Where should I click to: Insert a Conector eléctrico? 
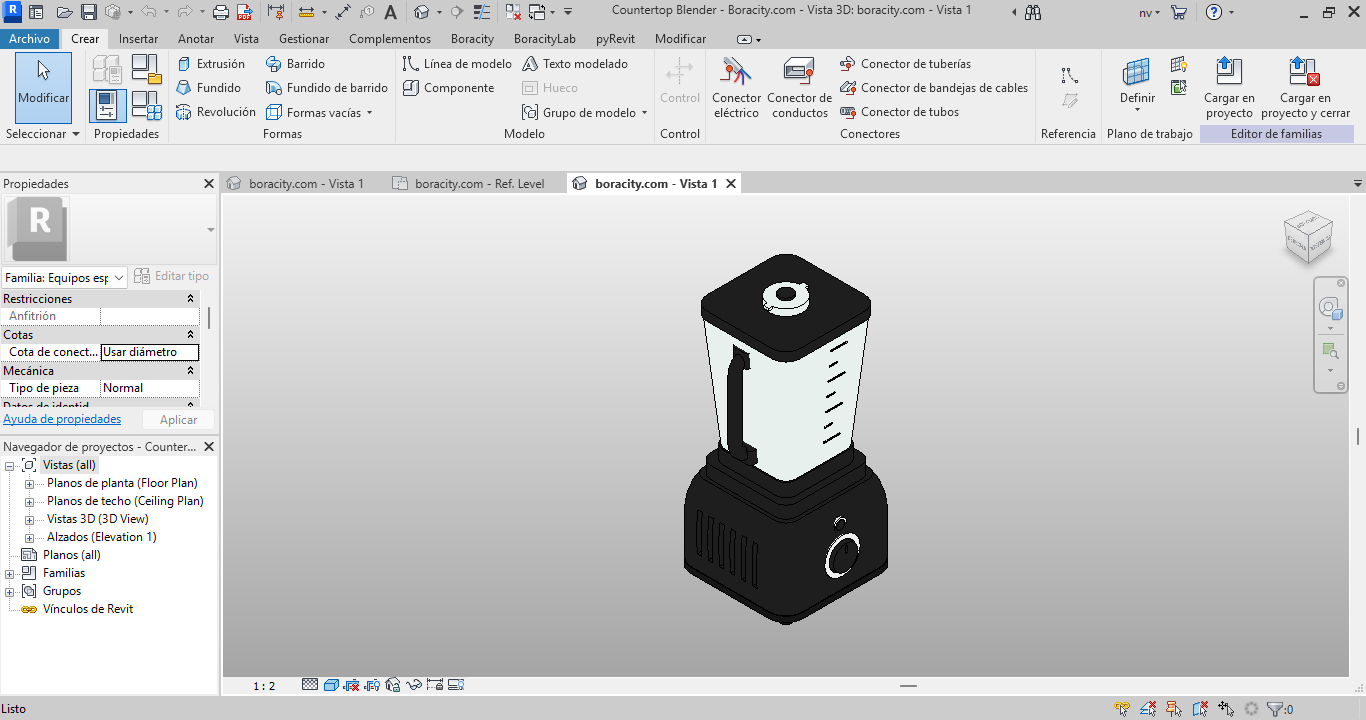pos(737,88)
